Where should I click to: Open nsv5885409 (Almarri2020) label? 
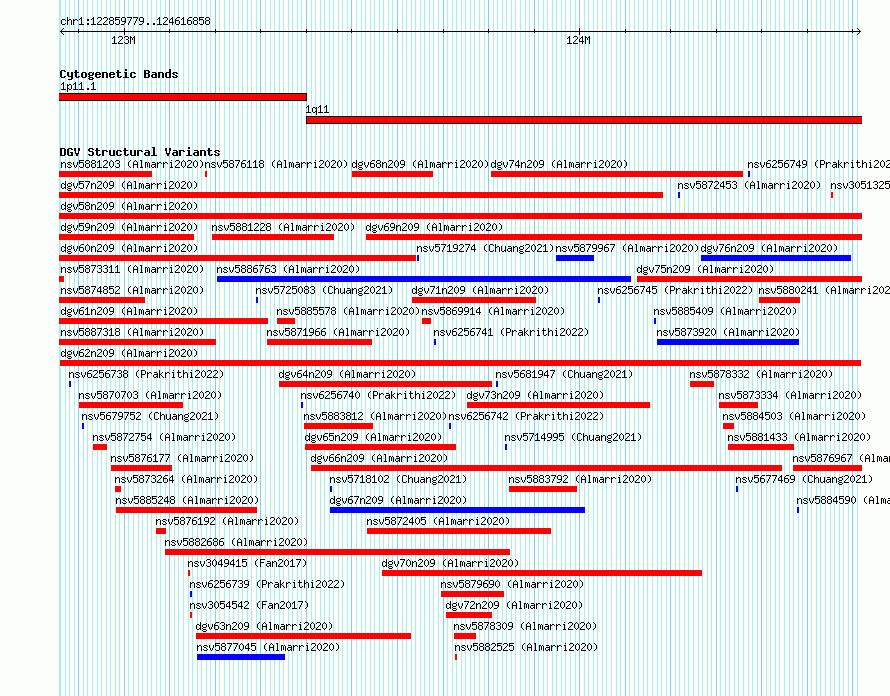click(725, 311)
